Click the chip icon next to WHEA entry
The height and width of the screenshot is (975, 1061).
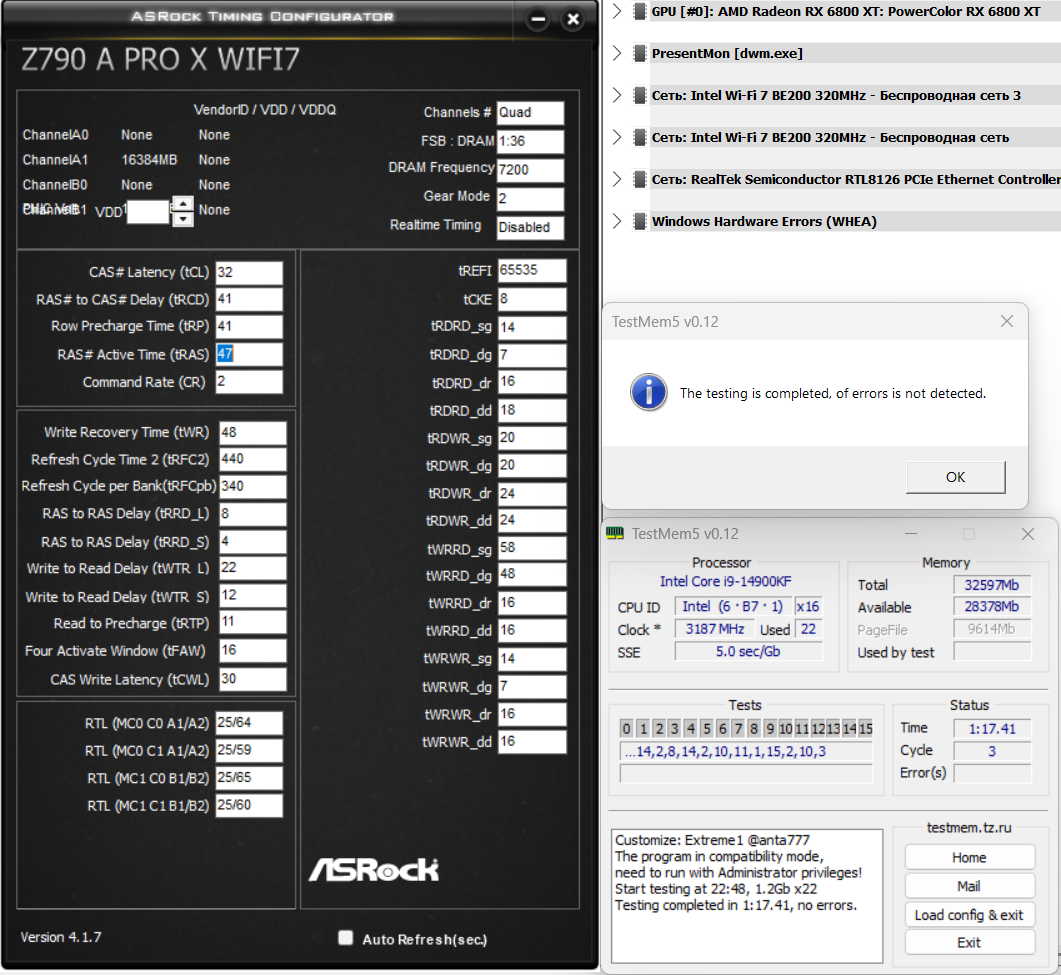pos(639,221)
